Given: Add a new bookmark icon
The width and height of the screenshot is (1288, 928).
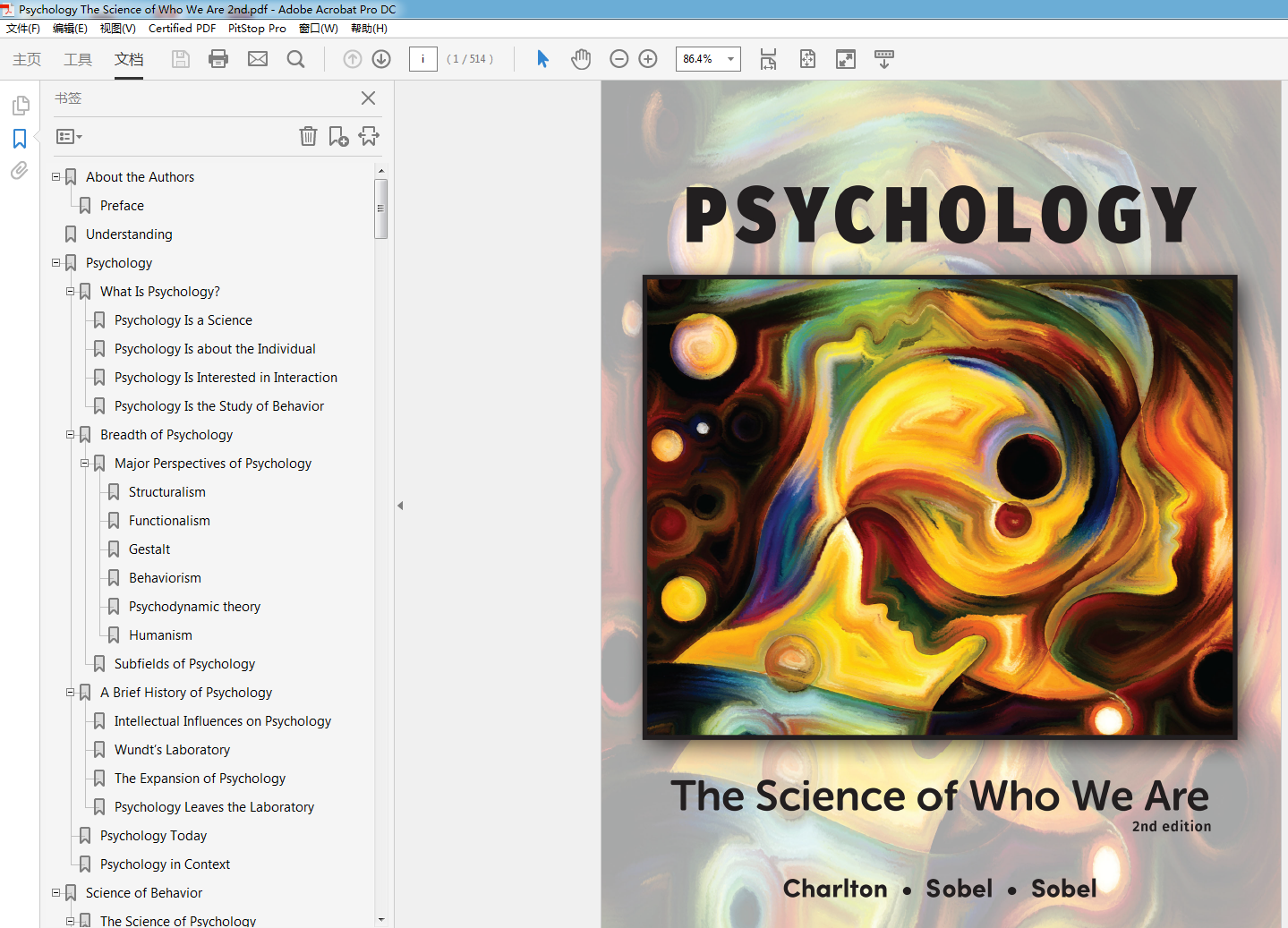Looking at the screenshot, I should pyautogui.click(x=338, y=136).
